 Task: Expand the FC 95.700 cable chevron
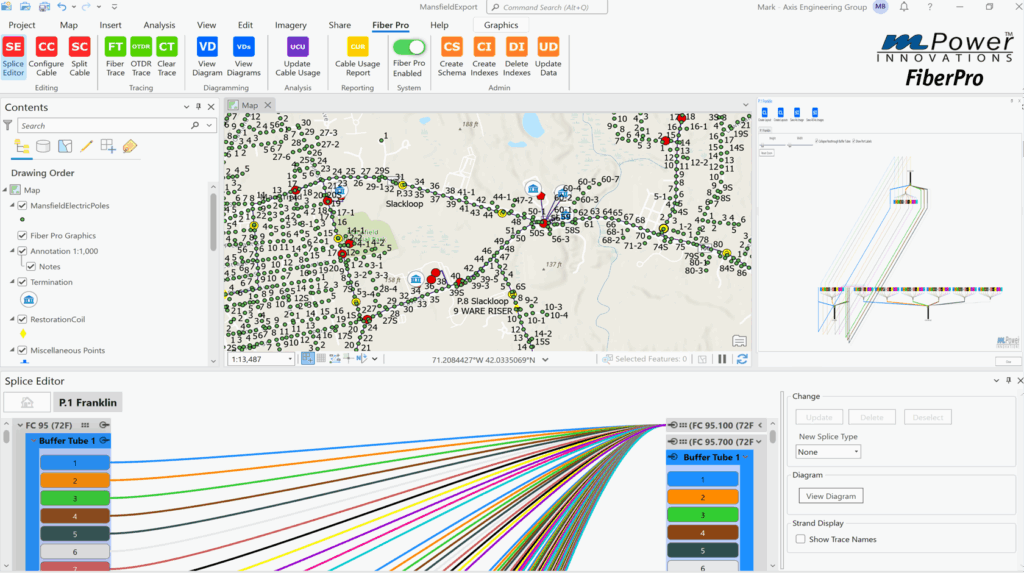[759, 442]
